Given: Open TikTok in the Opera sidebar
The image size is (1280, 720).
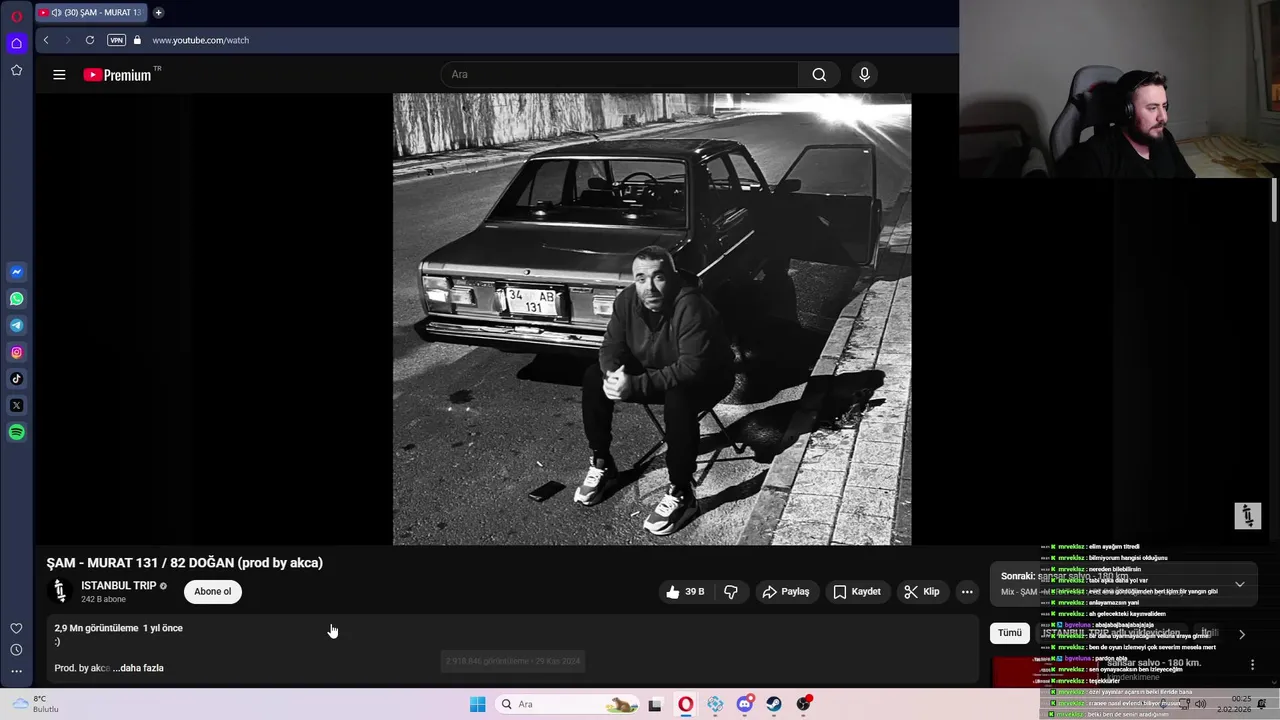Looking at the screenshot, I should click(x=16, y=379).
